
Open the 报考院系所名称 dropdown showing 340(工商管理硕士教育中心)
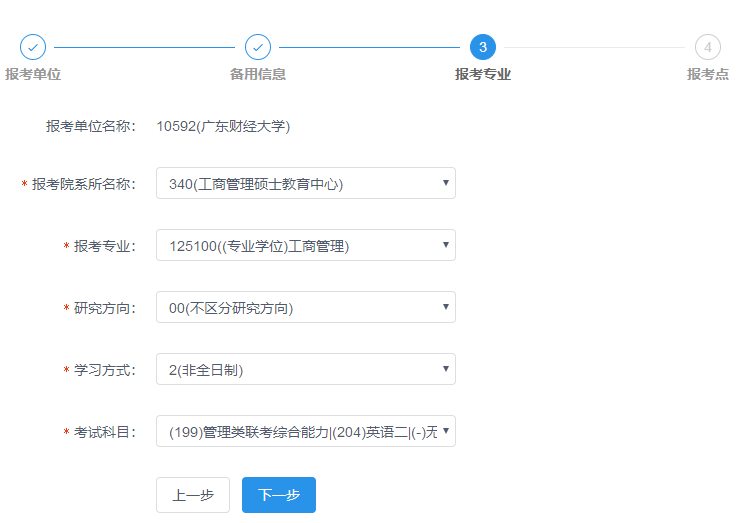click(x=305, y=184)
